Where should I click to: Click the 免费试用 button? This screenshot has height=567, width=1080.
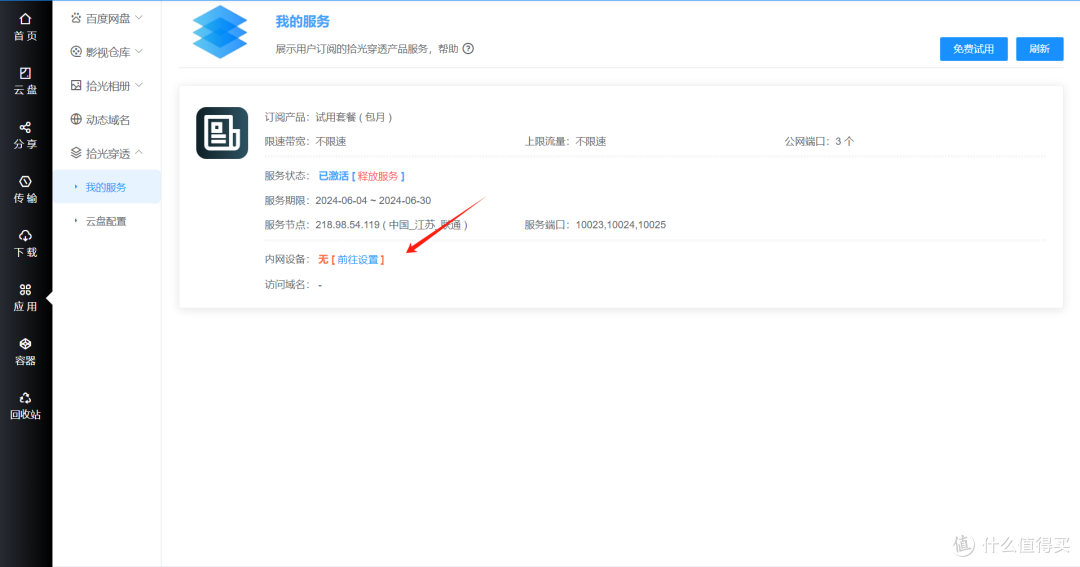coord(973,49)
